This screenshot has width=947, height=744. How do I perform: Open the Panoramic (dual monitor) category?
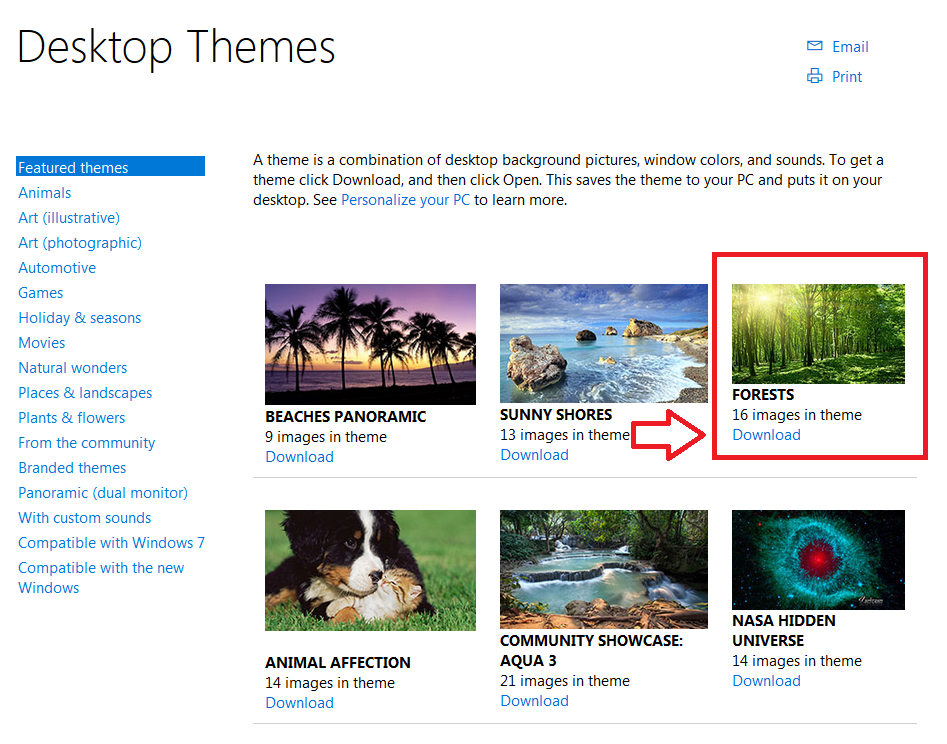[x=103, y=493]
